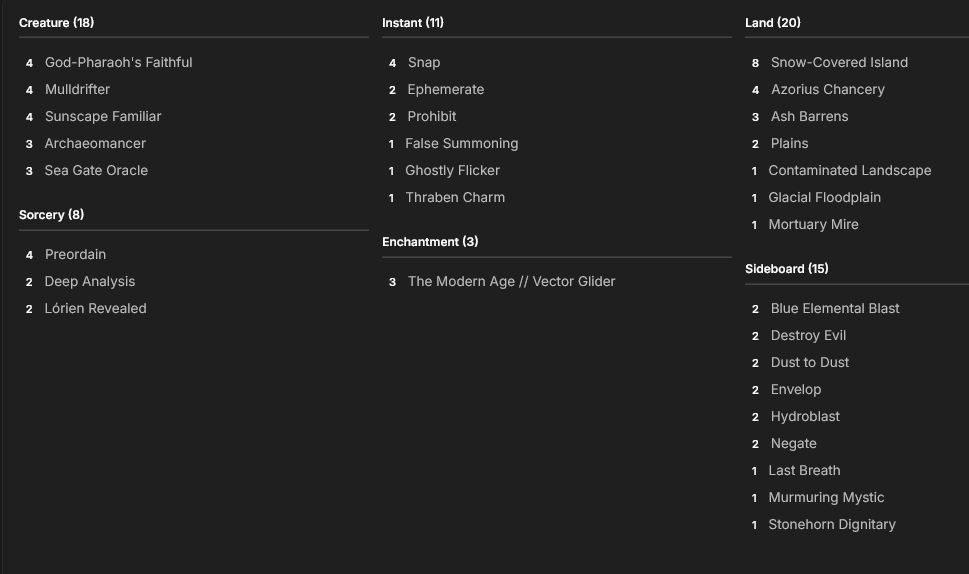Screen dimensions: 969x574
Task: Click the Instant (11) section heading
Action: tap(413, 23)
